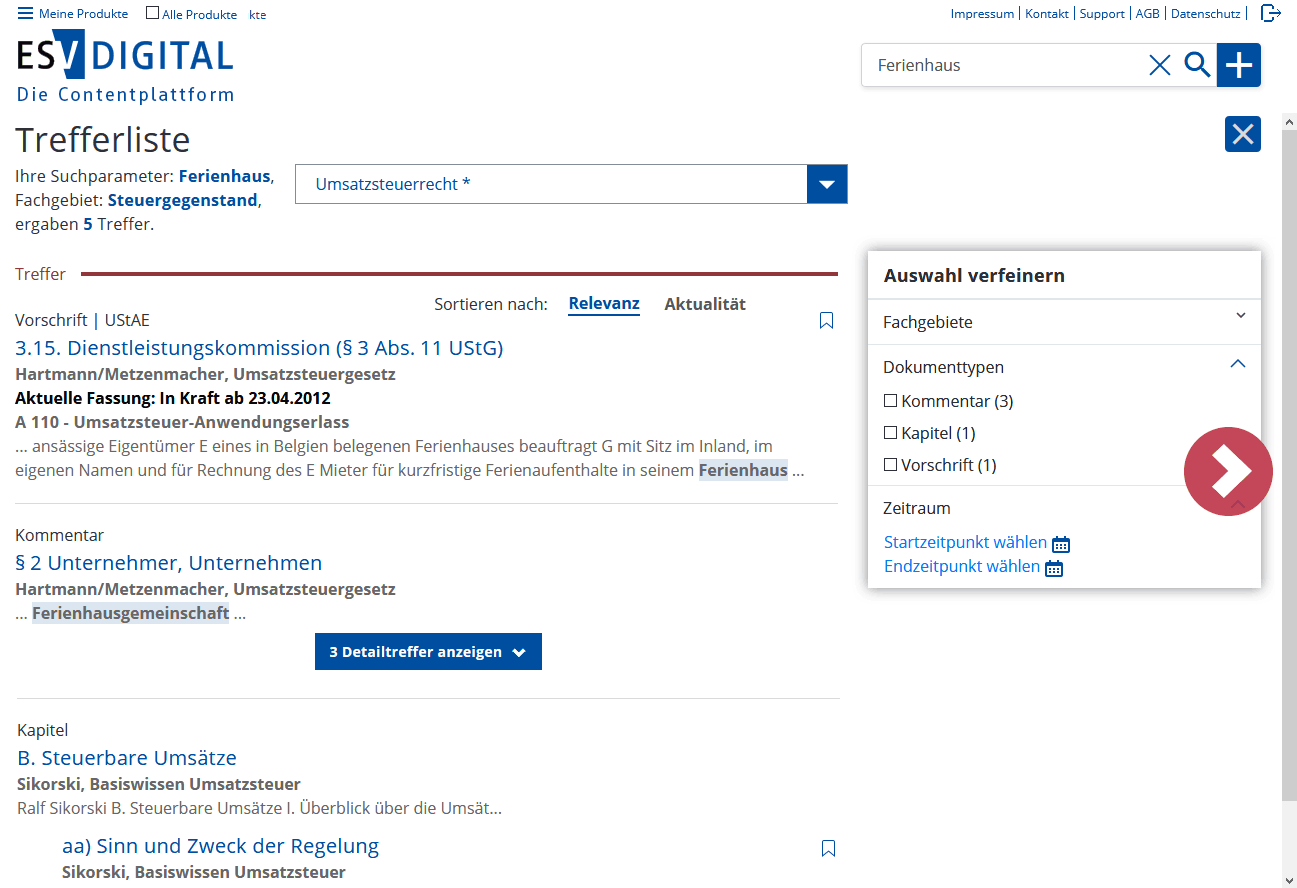The image size is (1297, 888).
Task: Run search with the magnifier icon
Action: [1197, 66]
